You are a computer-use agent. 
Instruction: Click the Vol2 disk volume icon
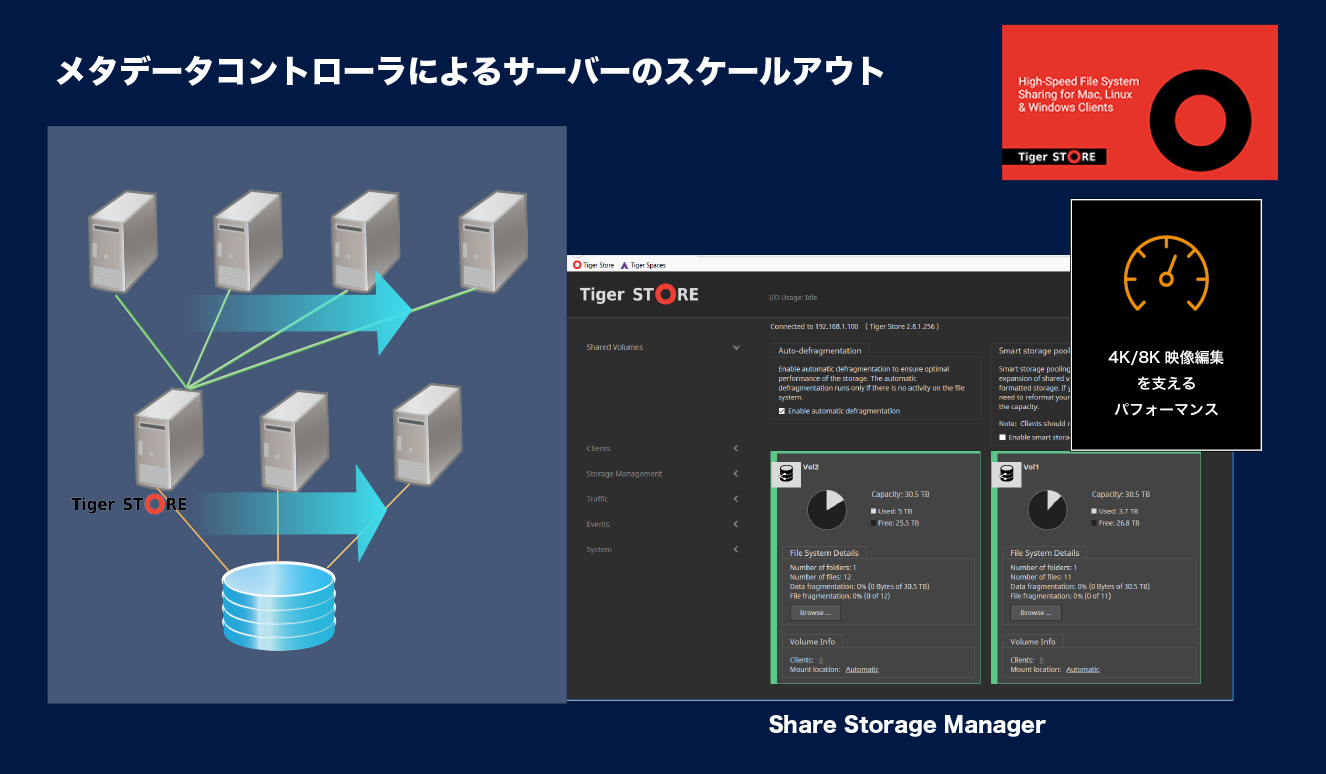[786, 474]
